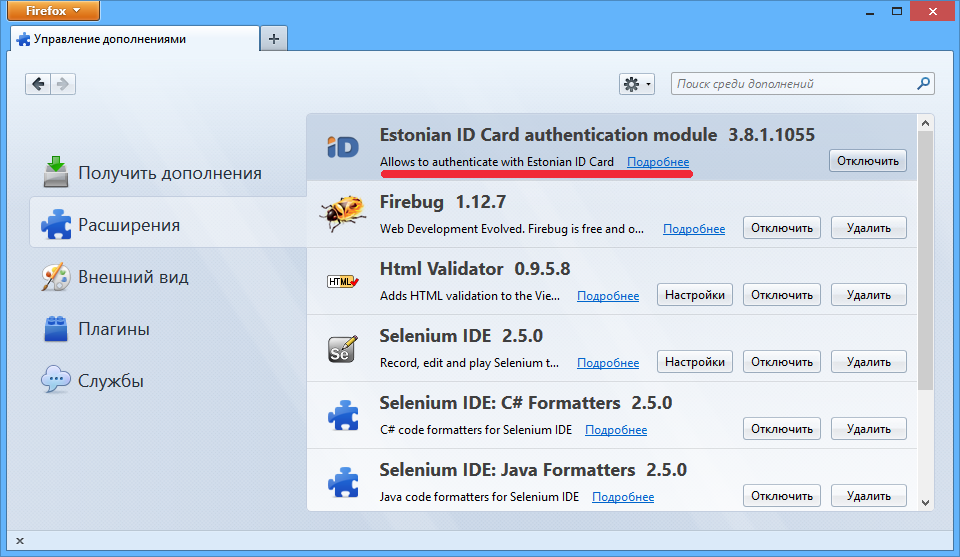
Task: Click the add-on search magnifier icon
Action: 923,83
